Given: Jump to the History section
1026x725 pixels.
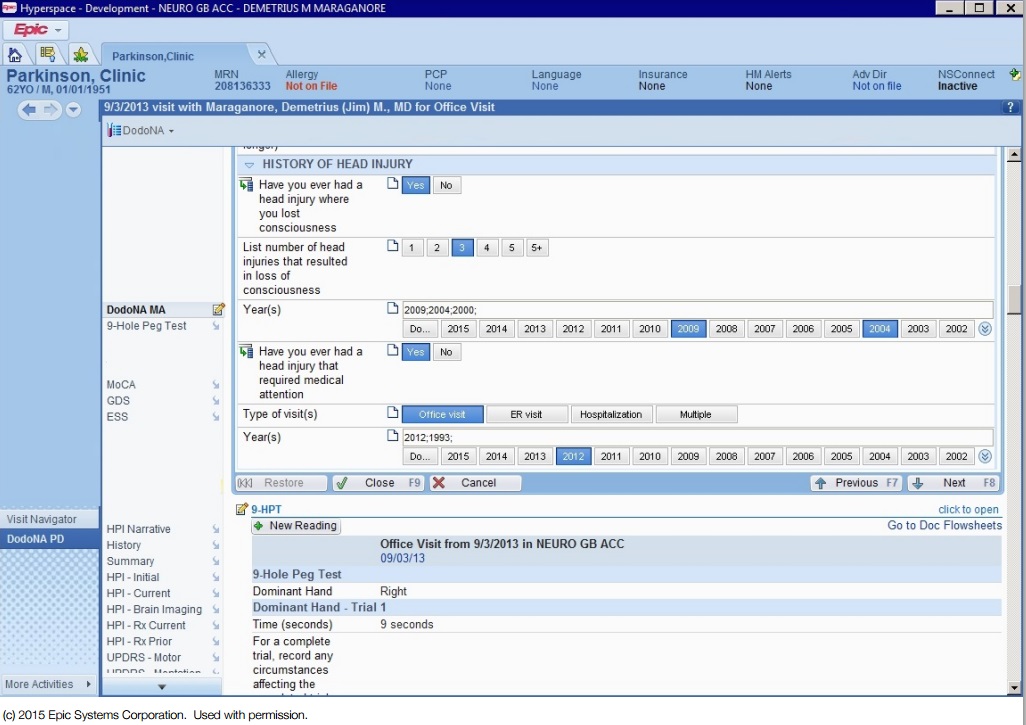Looking at the screenshot, I should coord(124,545).
